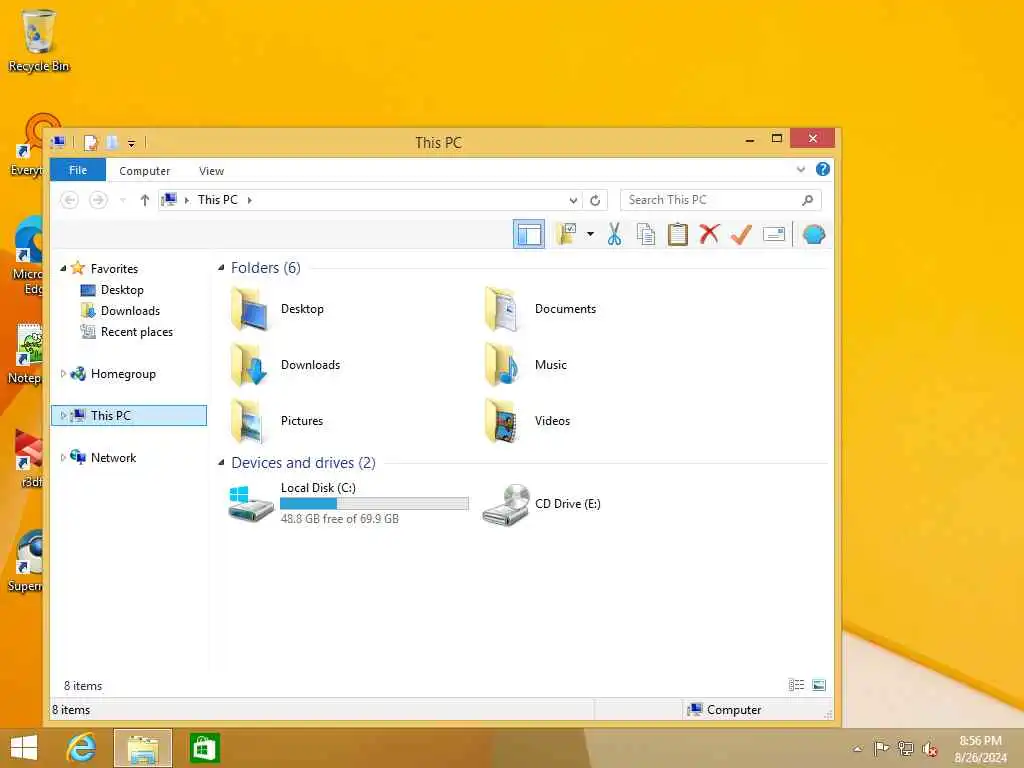Select Network in navigation pane
Screen dimensions: 1024x768
113,458
